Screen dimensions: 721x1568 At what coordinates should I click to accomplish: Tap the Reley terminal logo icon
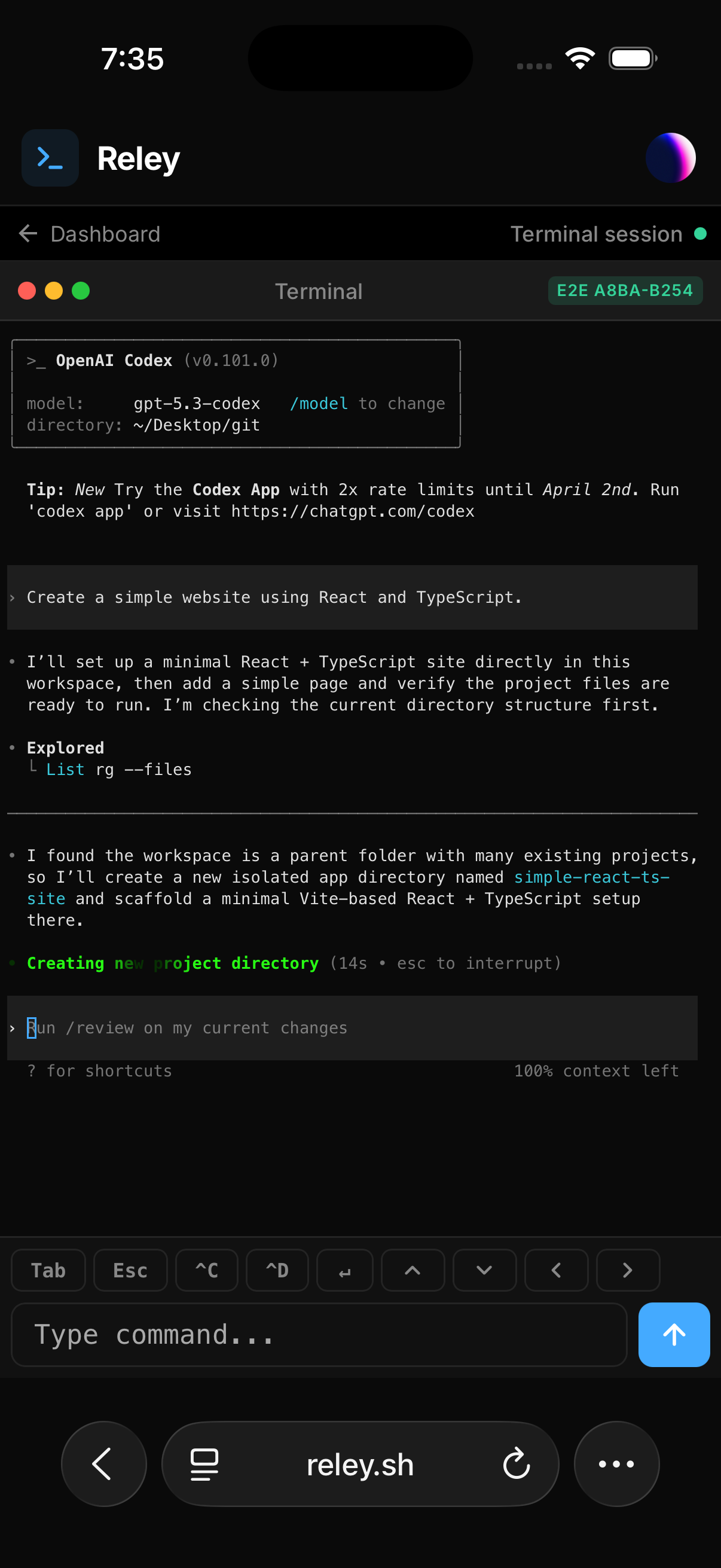(x=50, y=158)
